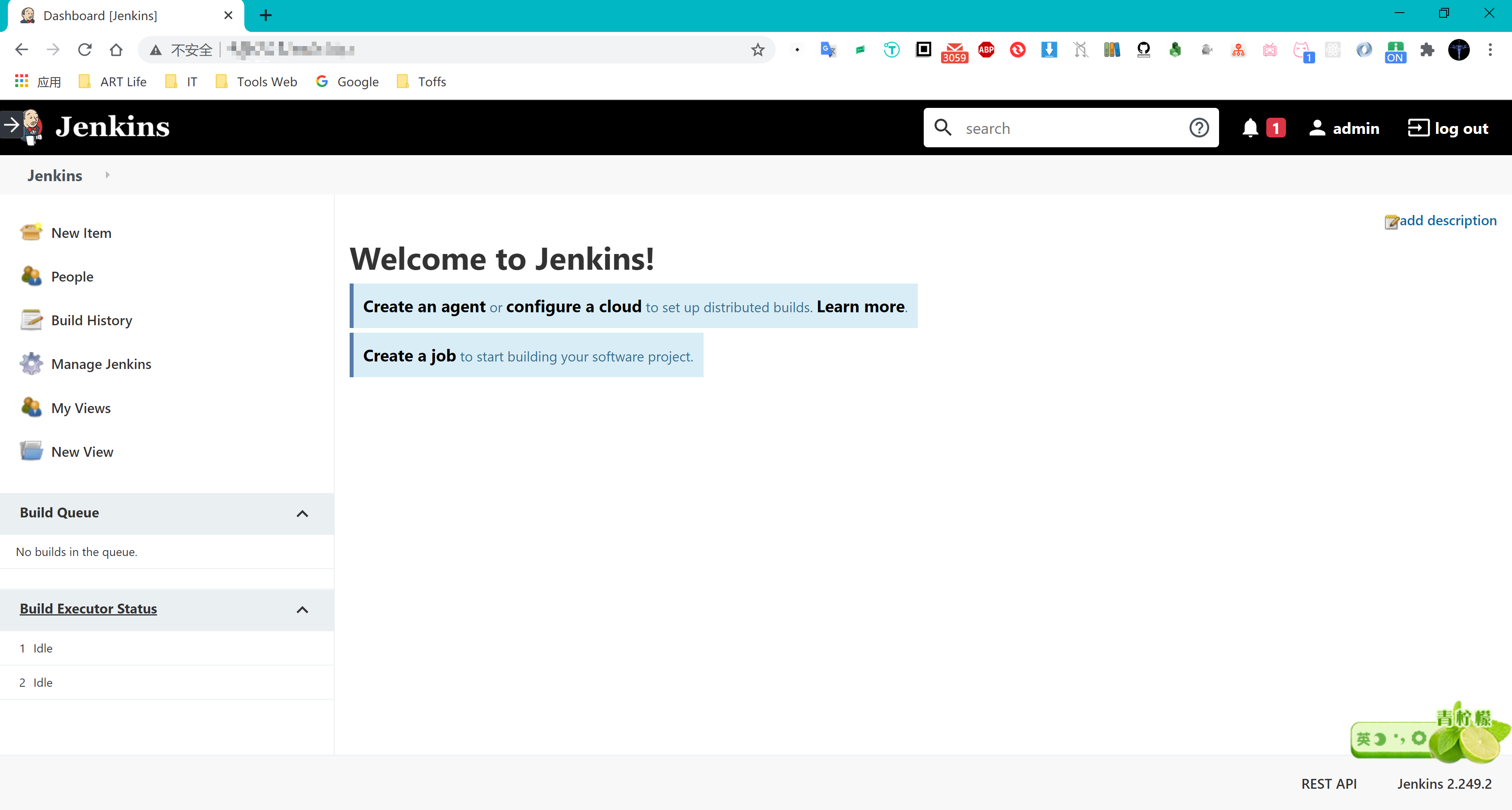1512x810 pixels.
Task: Click the Build History notepad icon
Action: (31, 320)
